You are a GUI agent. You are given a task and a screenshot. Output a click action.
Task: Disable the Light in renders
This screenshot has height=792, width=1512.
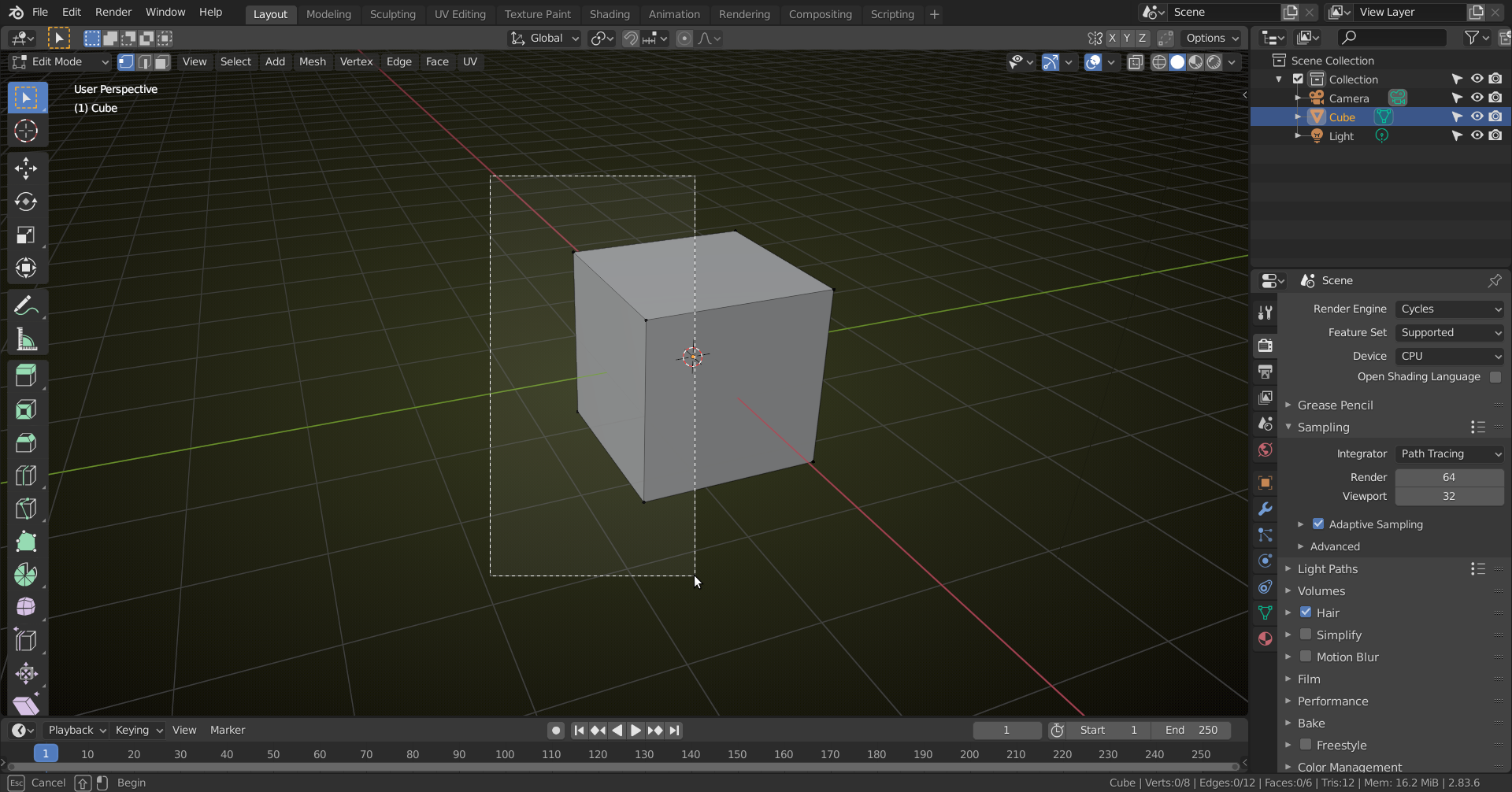1495,135
